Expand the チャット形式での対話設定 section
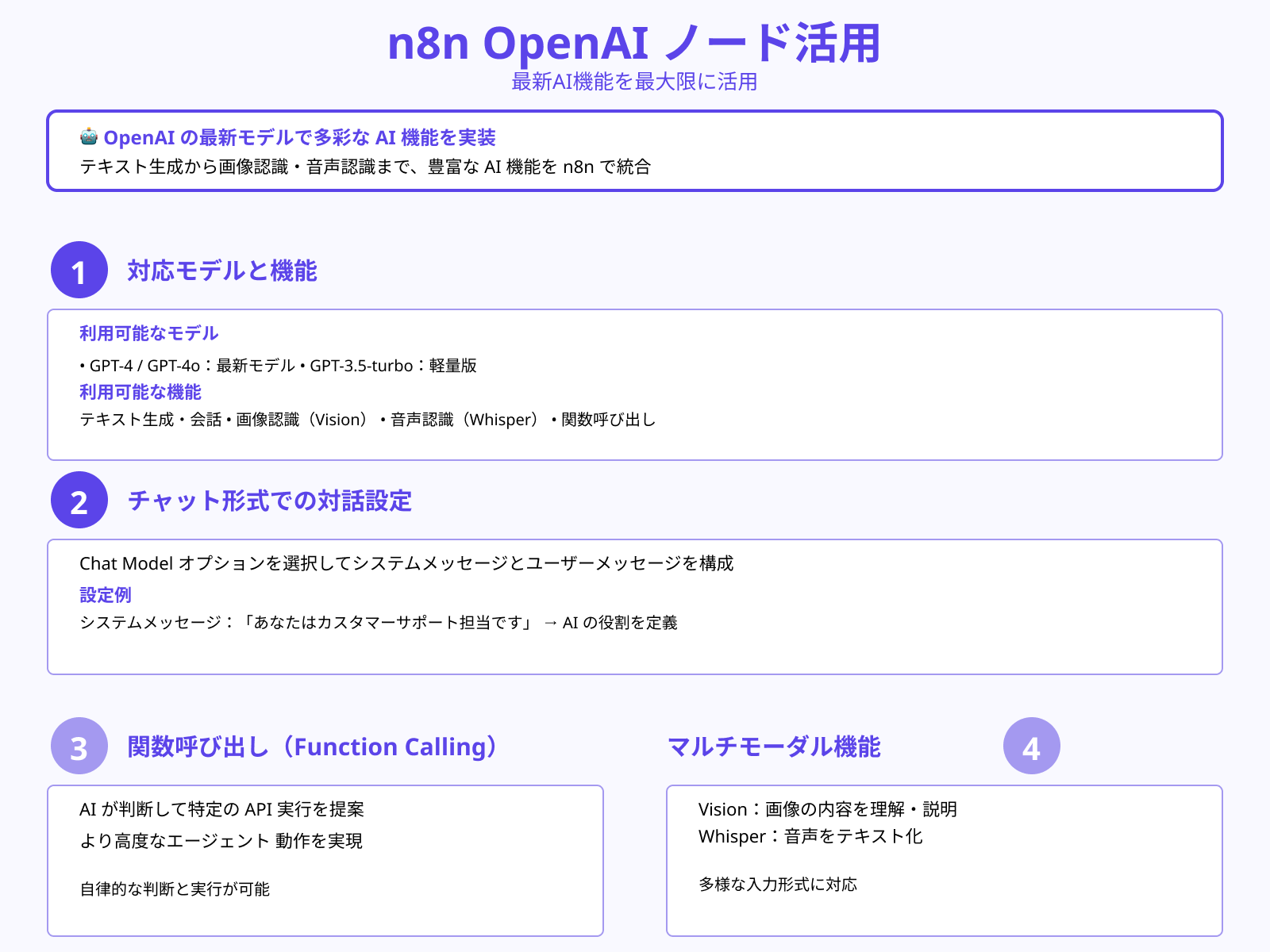 click(x=271, y=501)
